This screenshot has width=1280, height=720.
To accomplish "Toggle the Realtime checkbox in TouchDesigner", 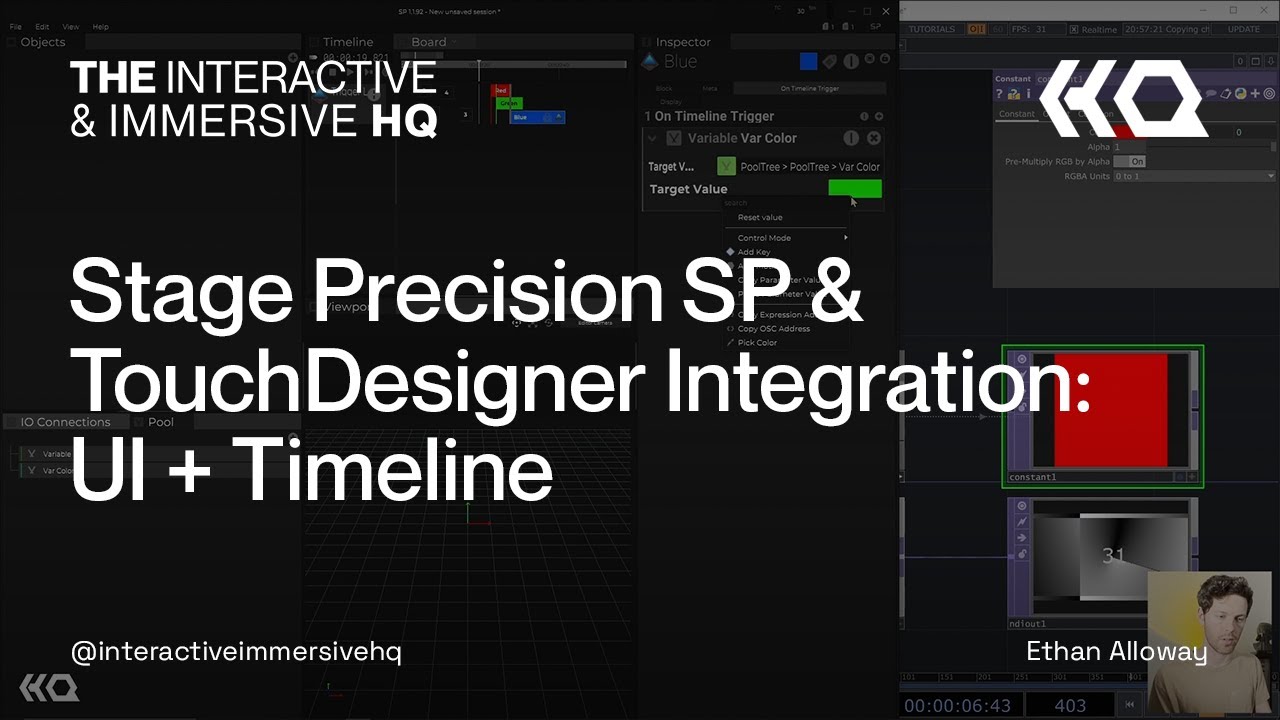I will click(1074, 30).
